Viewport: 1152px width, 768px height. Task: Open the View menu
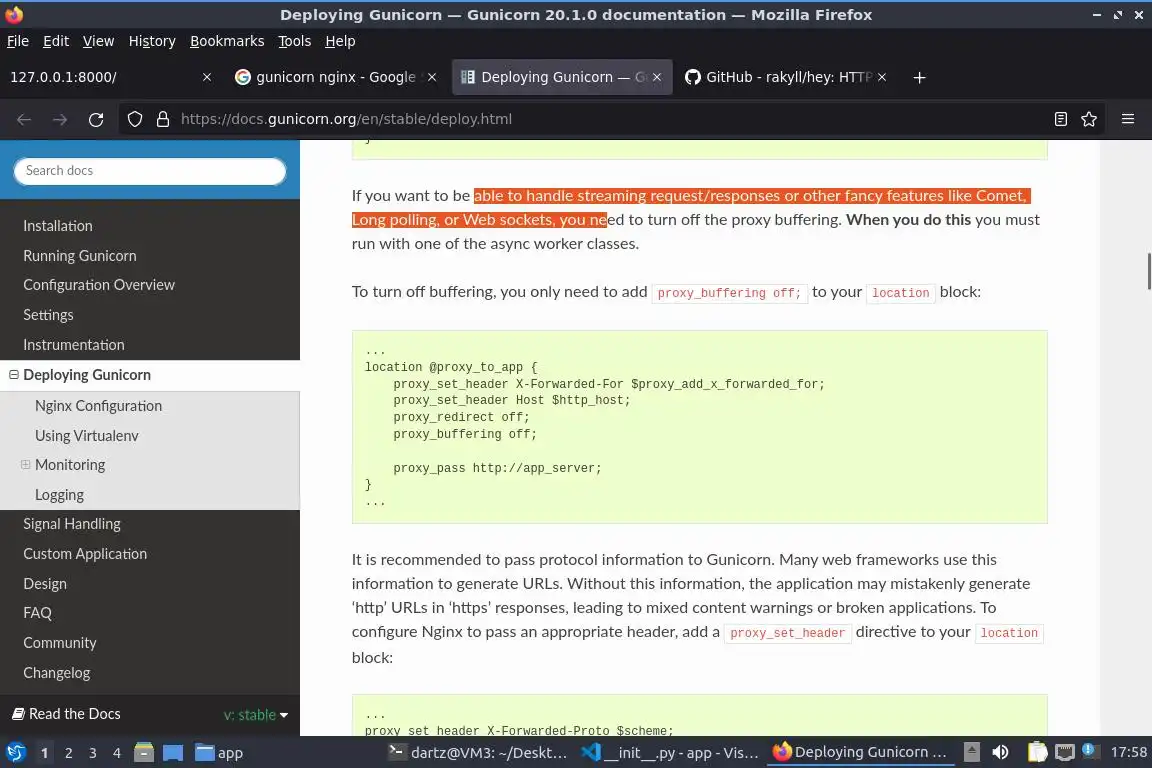98,41
